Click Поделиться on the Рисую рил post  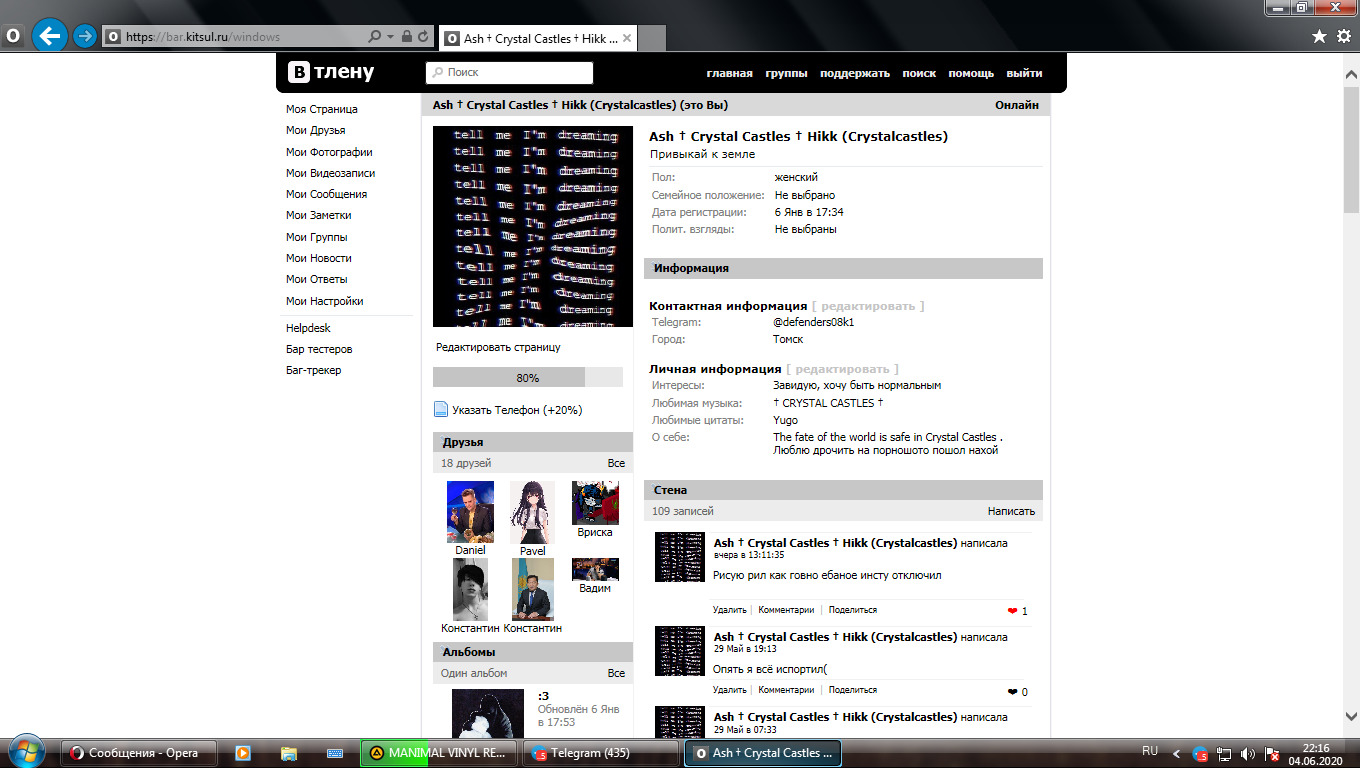[x=853, y=610]
